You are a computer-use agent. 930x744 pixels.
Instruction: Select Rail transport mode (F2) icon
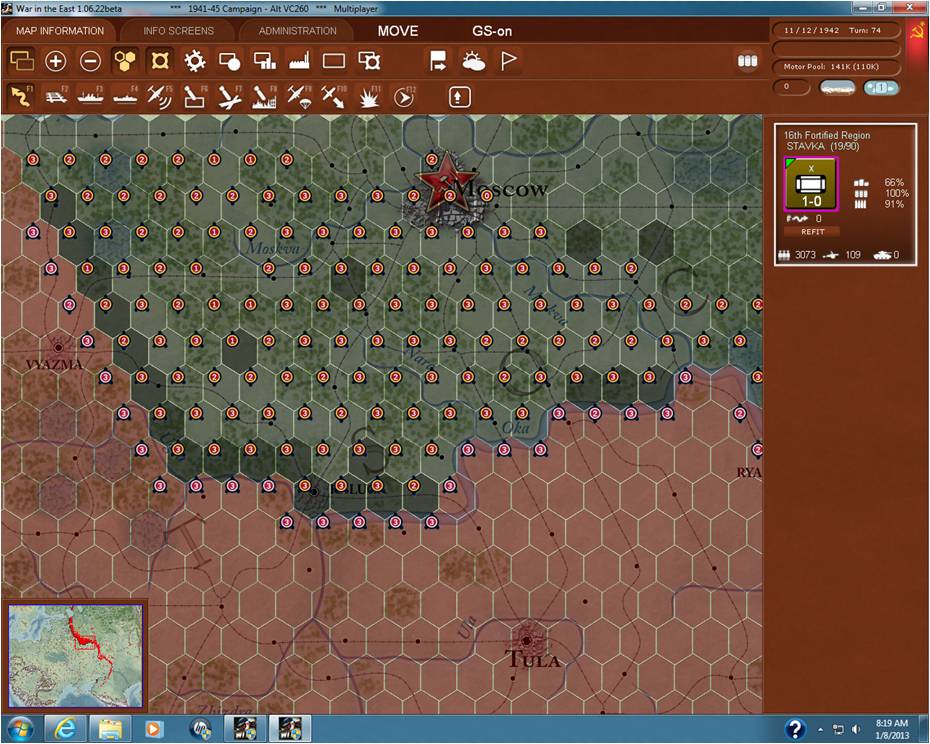(x=56, y=96)
